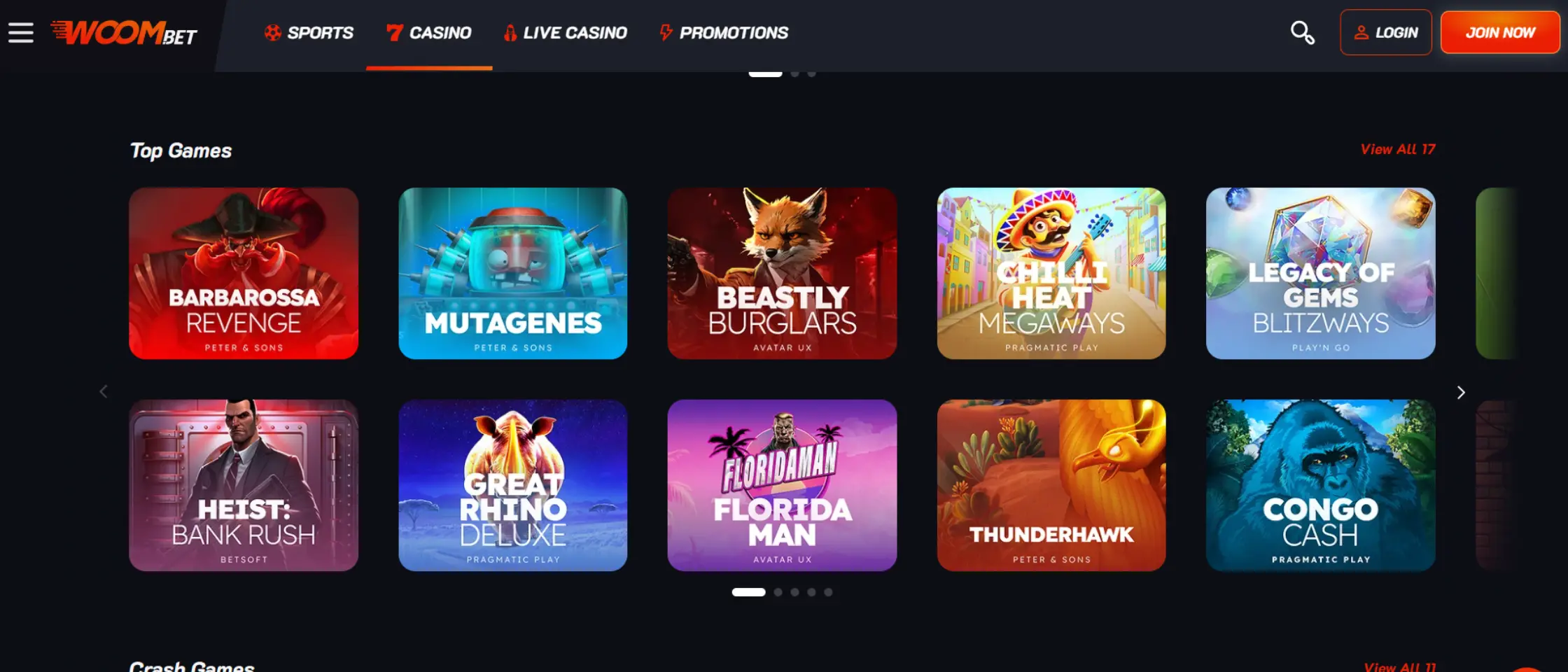The height and width of the screenshot is (672, 1568).
Task: Select last Top Games pagination dot
Action: [828, 592]
